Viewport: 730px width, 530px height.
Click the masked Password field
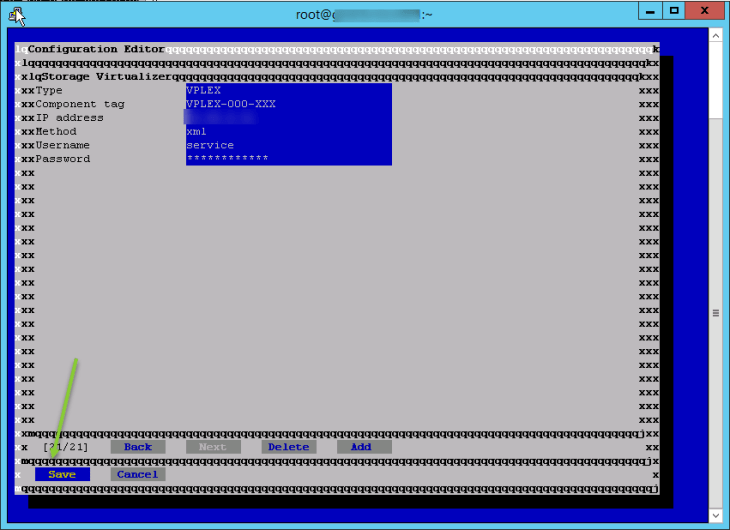click(289, 159)
